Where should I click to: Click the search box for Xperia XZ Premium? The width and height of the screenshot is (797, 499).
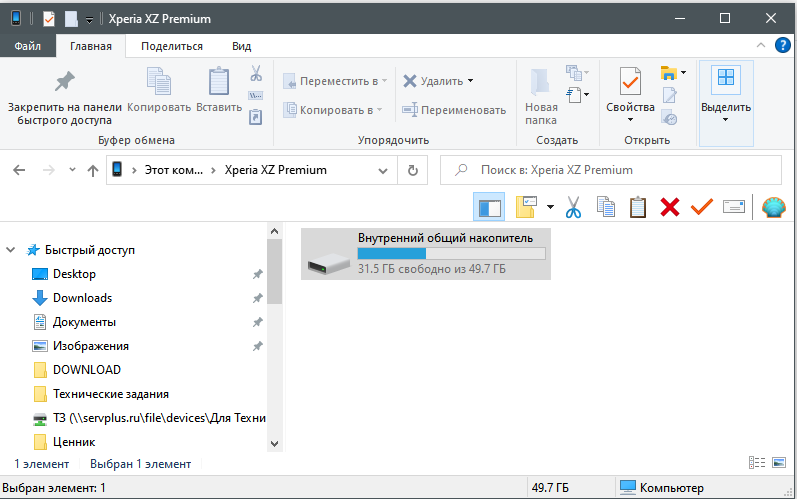[x=610, y=170]
